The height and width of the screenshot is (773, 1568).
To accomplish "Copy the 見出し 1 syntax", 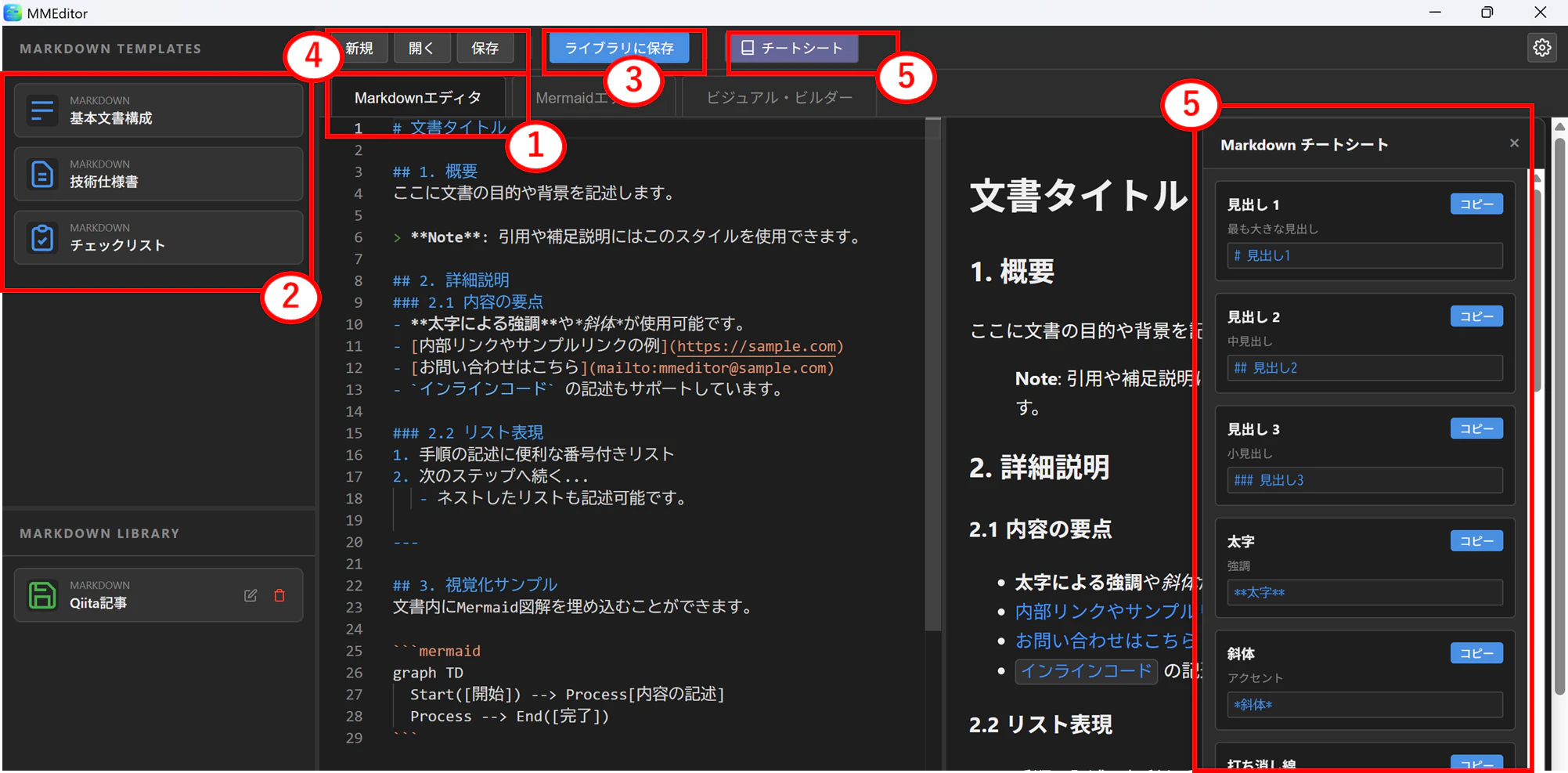I will pyautogui.click(x=1476, y=204).
